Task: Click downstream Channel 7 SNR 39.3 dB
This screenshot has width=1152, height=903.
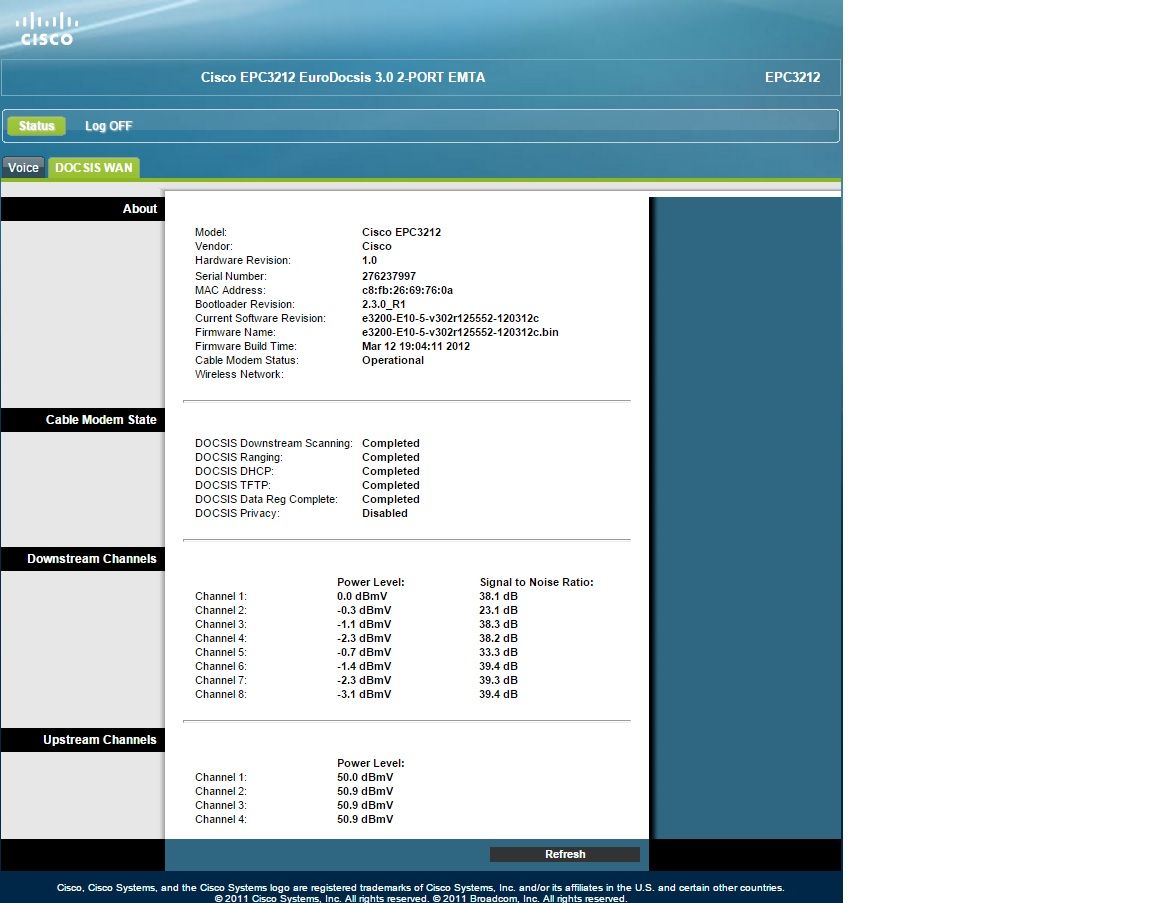Action: 498,680
